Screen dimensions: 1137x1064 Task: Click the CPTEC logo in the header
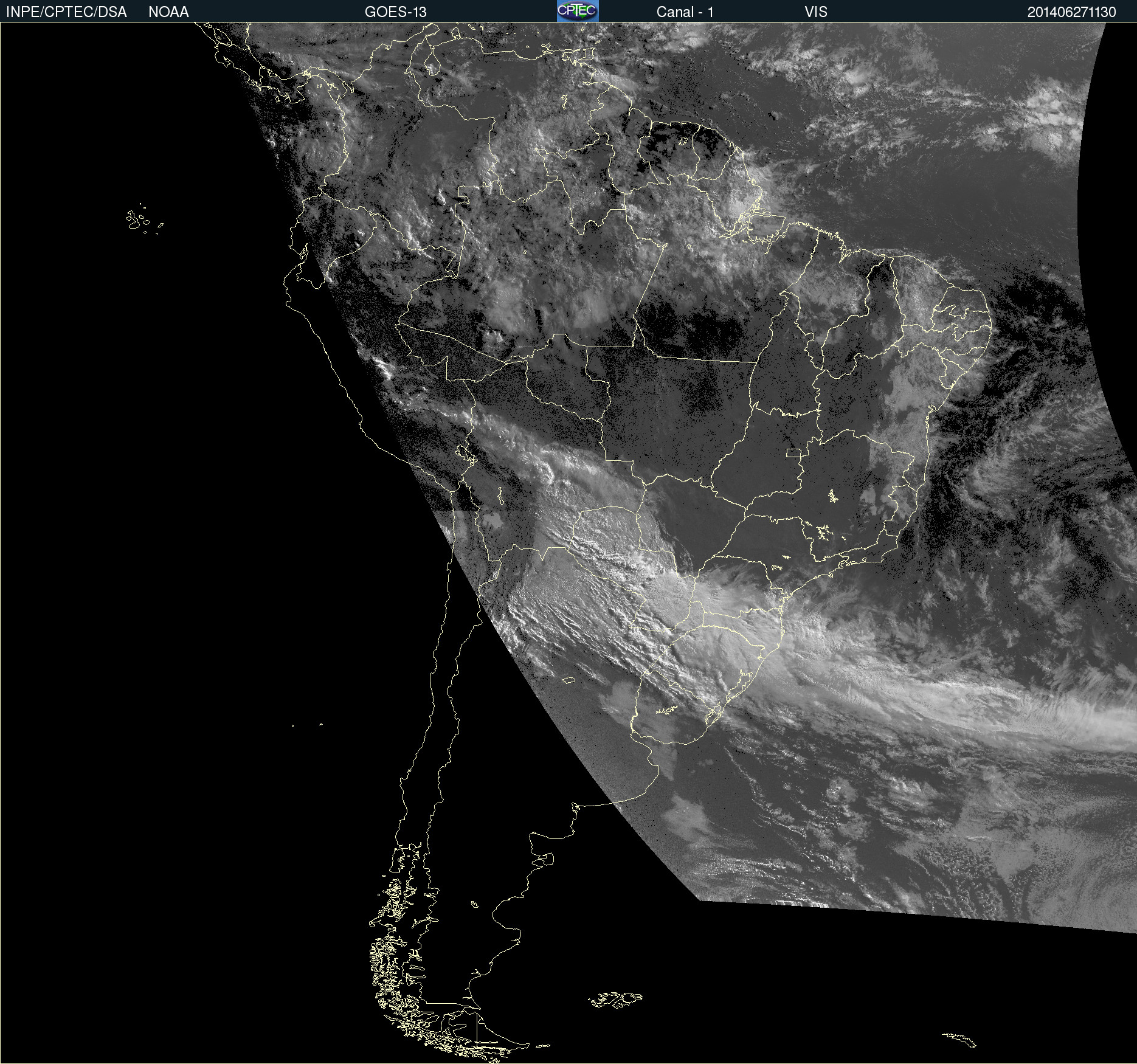(578, 11)
